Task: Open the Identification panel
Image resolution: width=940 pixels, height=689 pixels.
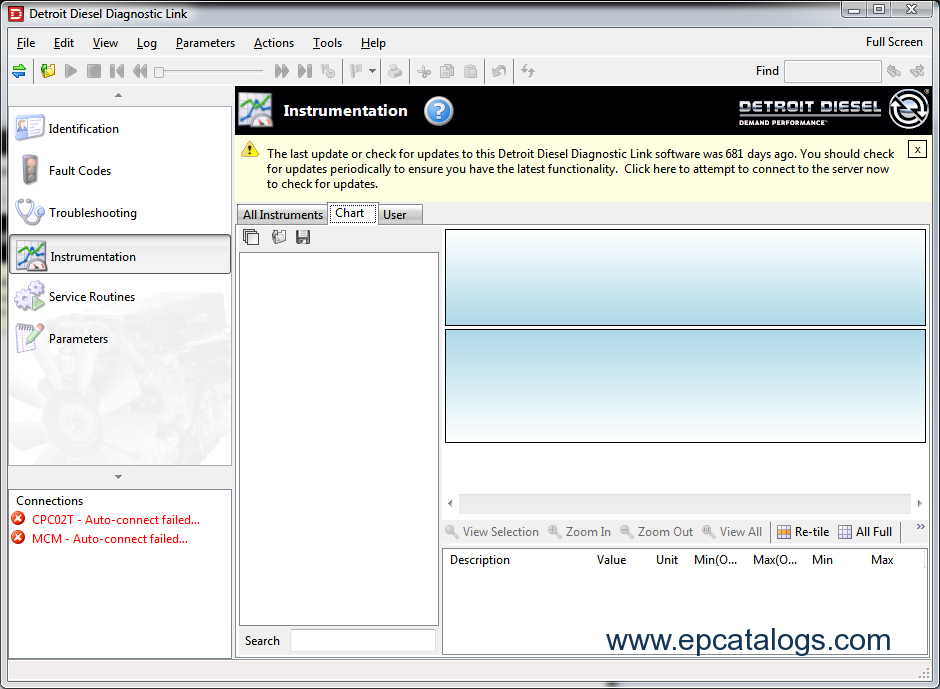Action: coord(120,128)
